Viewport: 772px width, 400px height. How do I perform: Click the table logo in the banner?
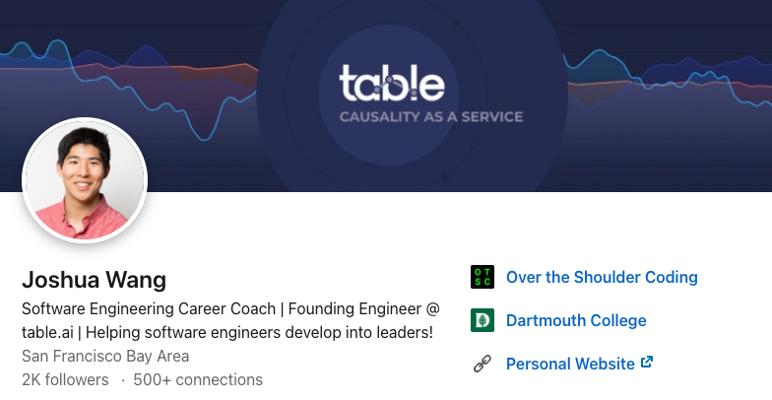click(x=391, y=84)
